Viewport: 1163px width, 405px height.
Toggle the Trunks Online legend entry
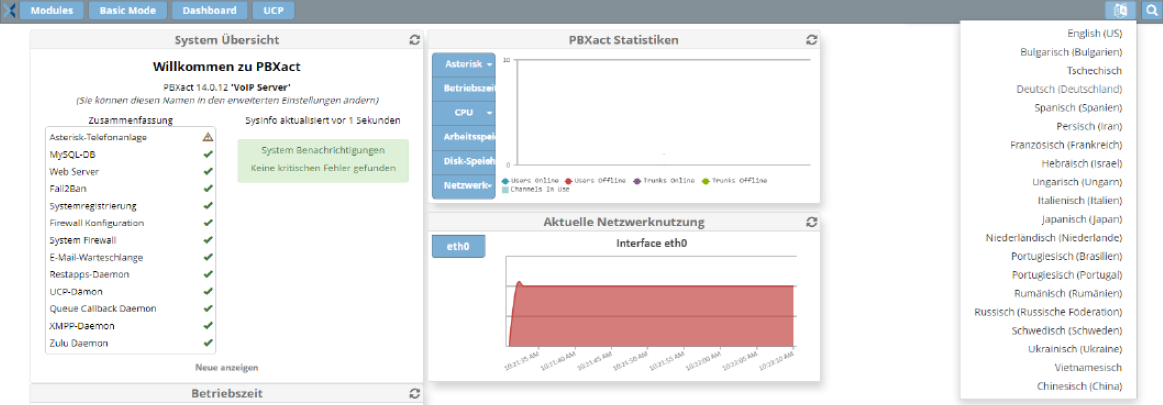click(665, 180)
